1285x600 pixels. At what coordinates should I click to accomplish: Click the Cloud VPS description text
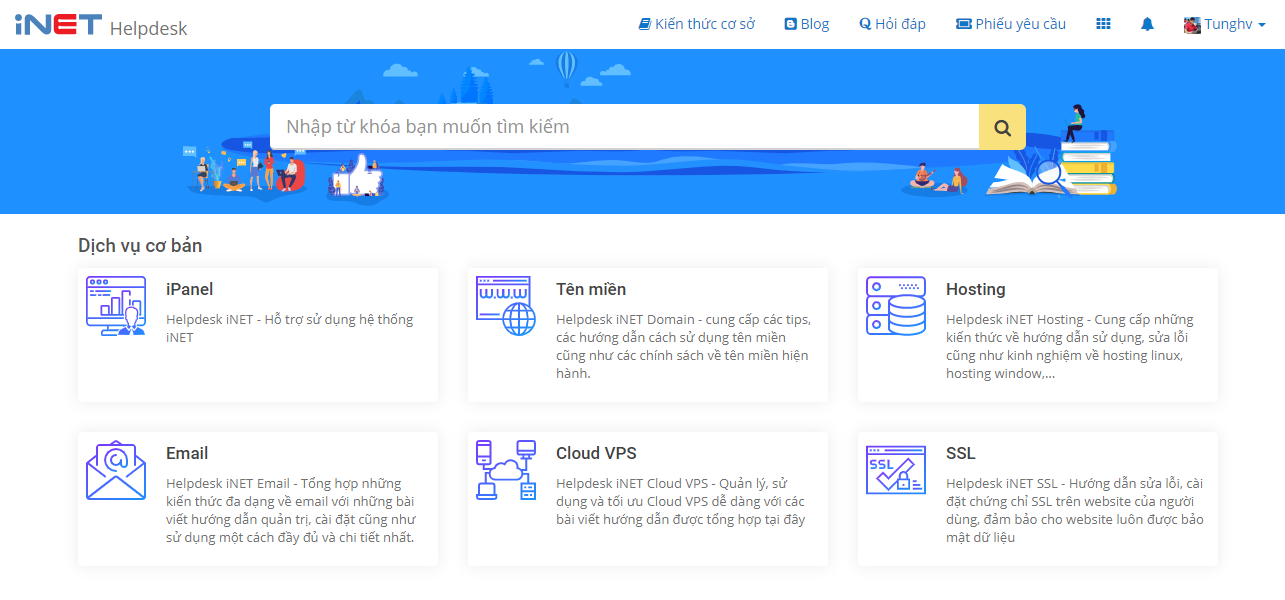(680, 502)
